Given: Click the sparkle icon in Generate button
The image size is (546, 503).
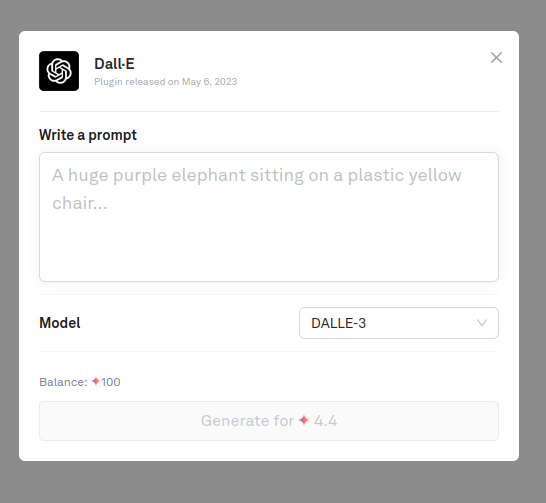Looking at the screenshot, I should pyautogui.click(x=304, y=421).
